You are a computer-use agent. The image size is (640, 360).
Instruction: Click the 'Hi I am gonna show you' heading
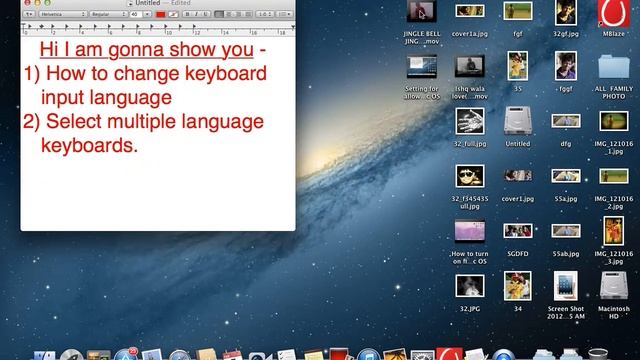147,50
